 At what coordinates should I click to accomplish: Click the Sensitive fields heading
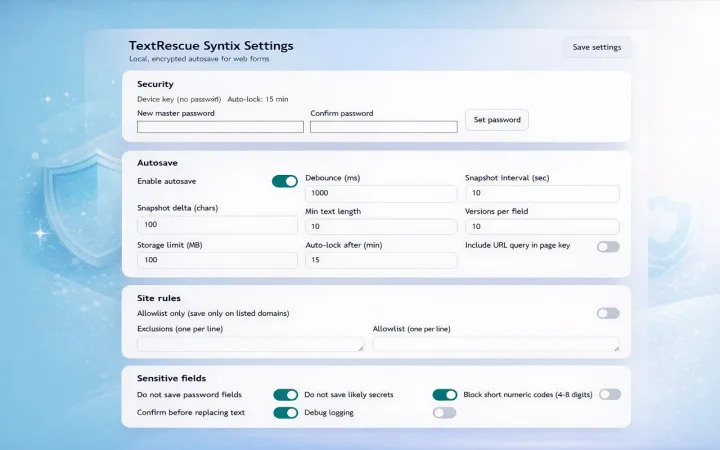coord(171,378)
